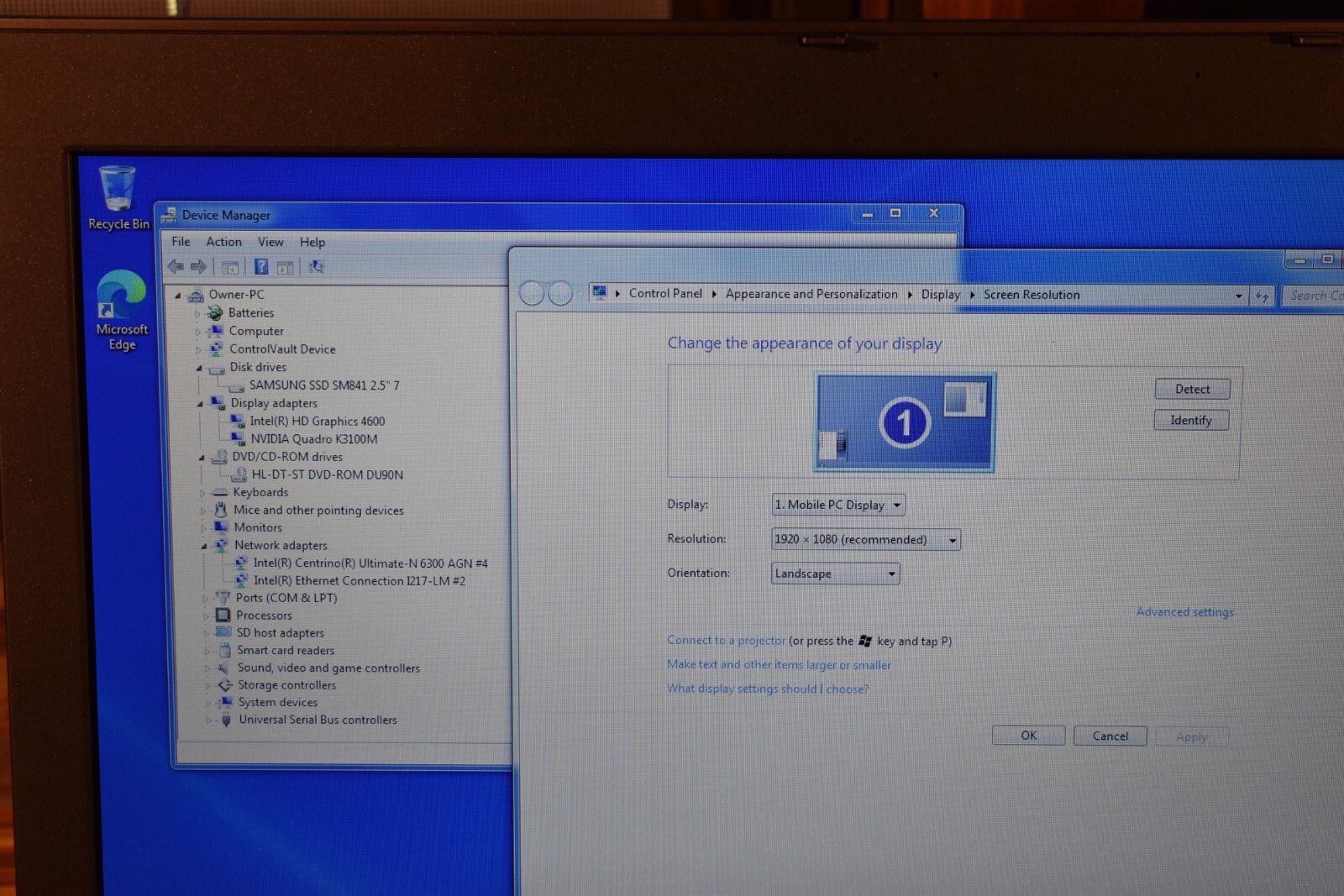Click Cancel in Screen Resolution

pos(1110,736)
